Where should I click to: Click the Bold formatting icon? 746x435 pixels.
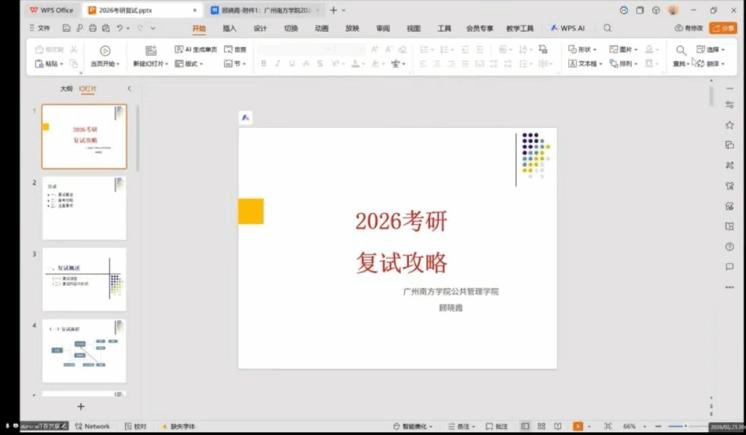[x=264, y=64]
